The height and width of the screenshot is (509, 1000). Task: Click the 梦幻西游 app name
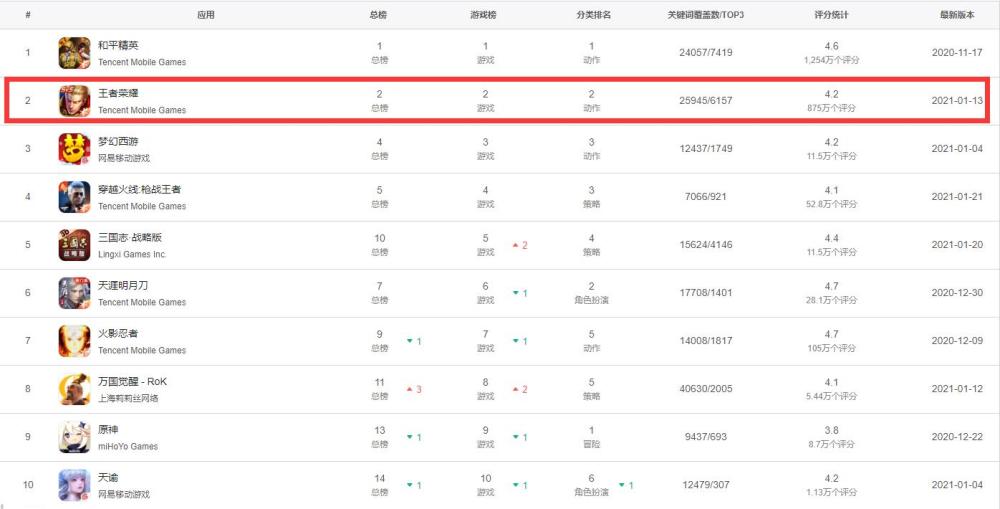point(118,141)
